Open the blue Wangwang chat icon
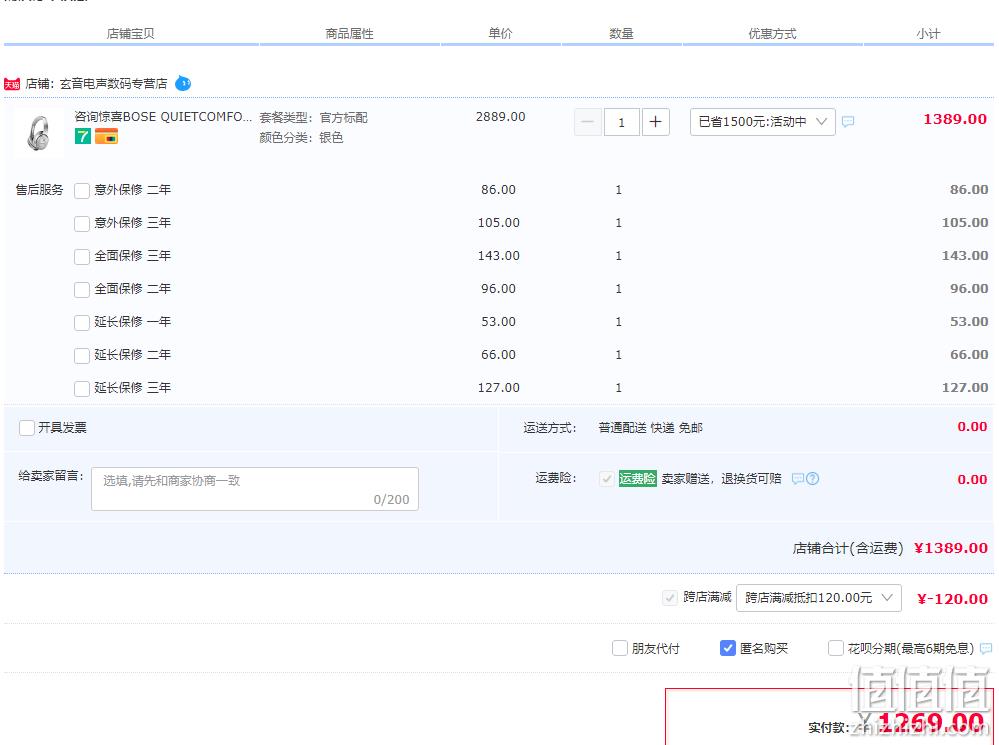Screen dimensions: 999x745 pos(183,83)
